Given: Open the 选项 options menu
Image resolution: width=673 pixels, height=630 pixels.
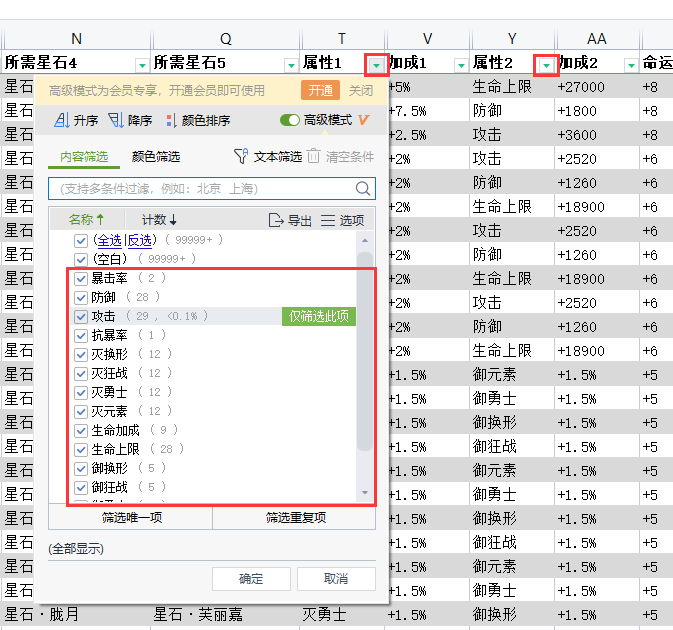Looking at the screenshot, I should pyautogui.click(x=343, y=220).
